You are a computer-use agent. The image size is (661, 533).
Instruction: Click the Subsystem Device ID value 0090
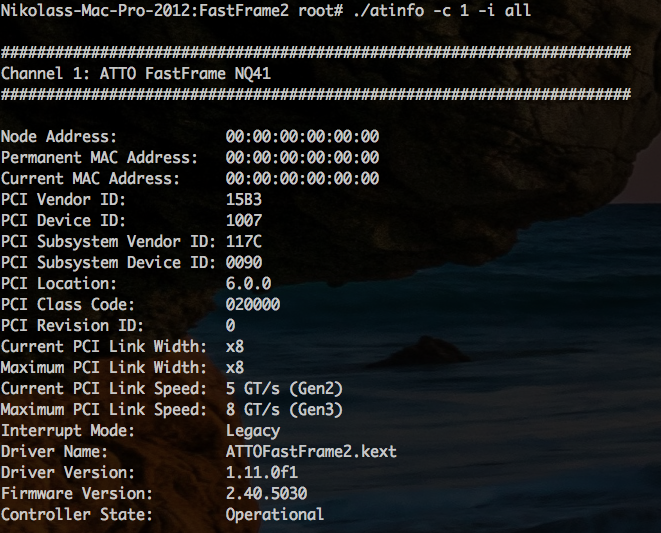pyautogui.click(x=244, y=263)
